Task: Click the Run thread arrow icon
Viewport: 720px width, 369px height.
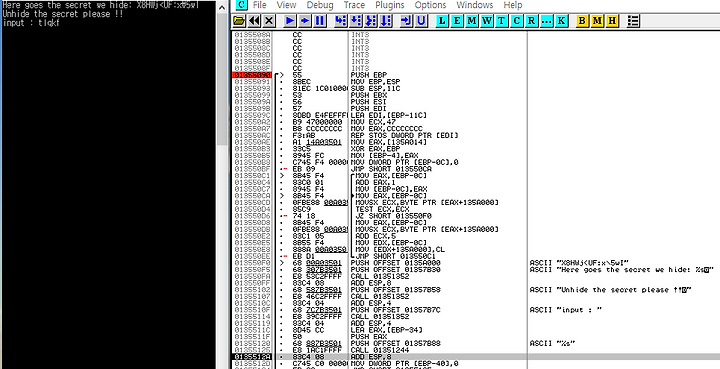Action: point(304,21)
